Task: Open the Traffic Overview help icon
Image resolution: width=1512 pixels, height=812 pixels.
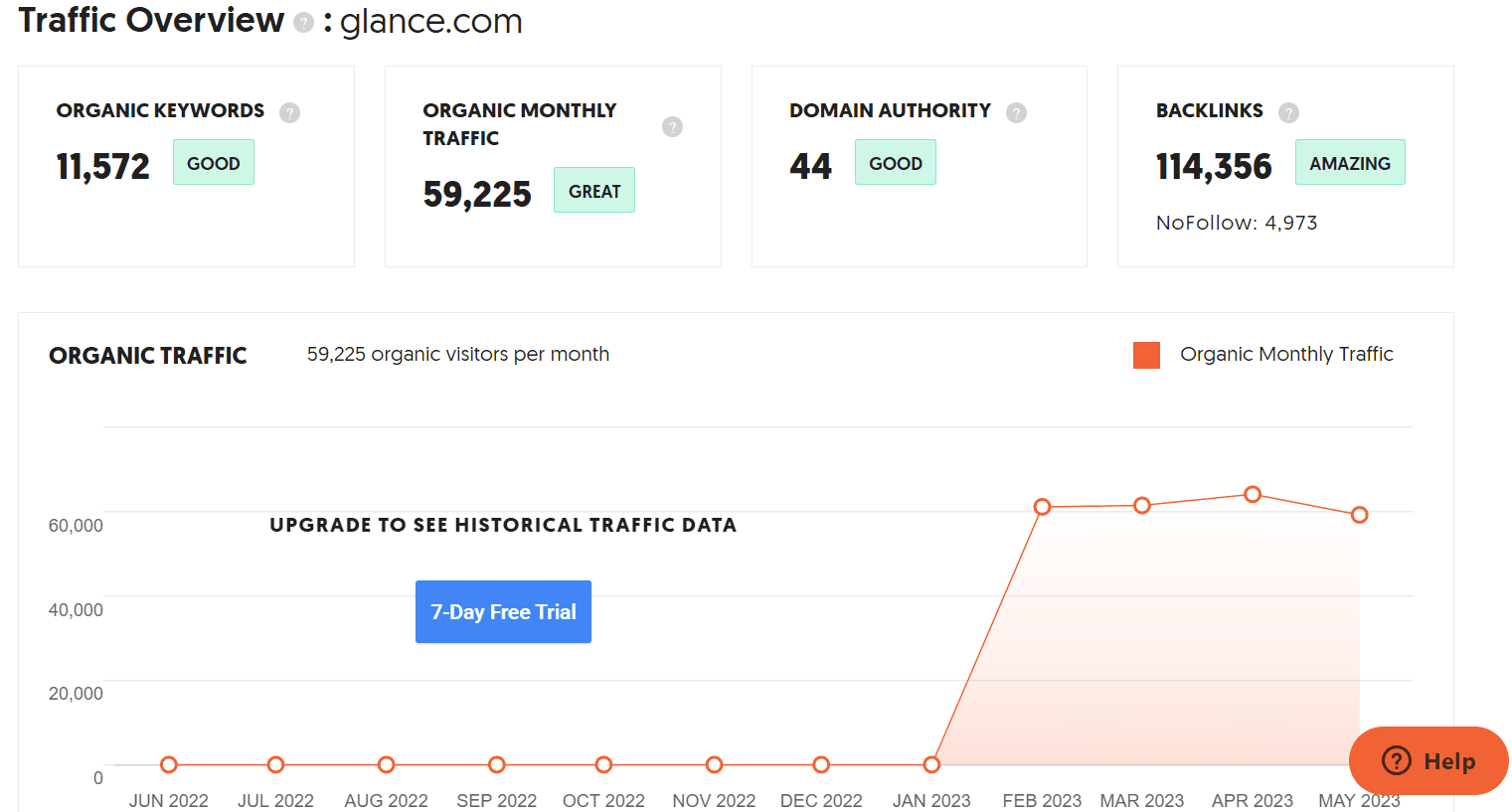Action: point(301,21)
